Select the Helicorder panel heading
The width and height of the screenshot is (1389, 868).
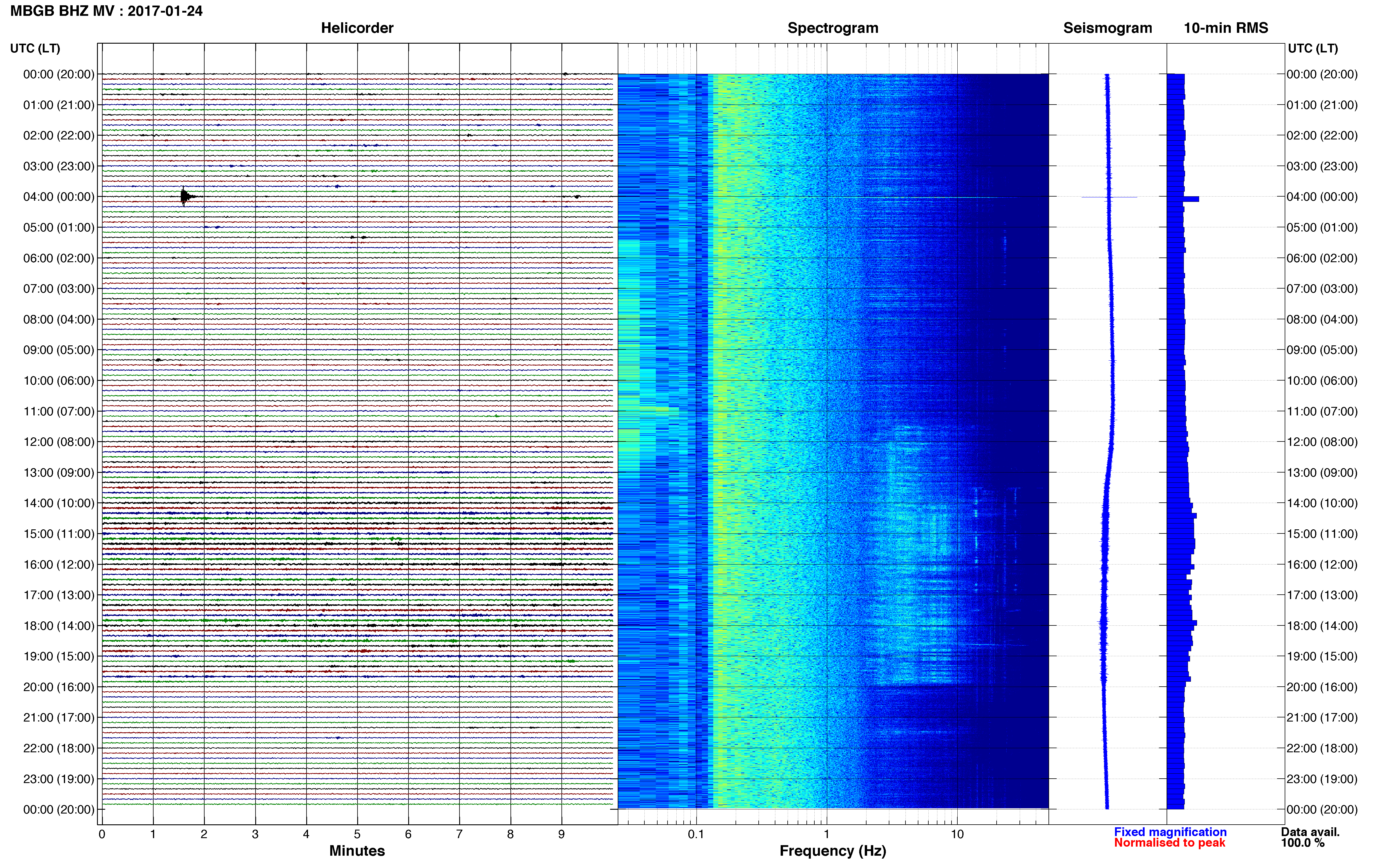pyautogui.click(x=357, y=28)
